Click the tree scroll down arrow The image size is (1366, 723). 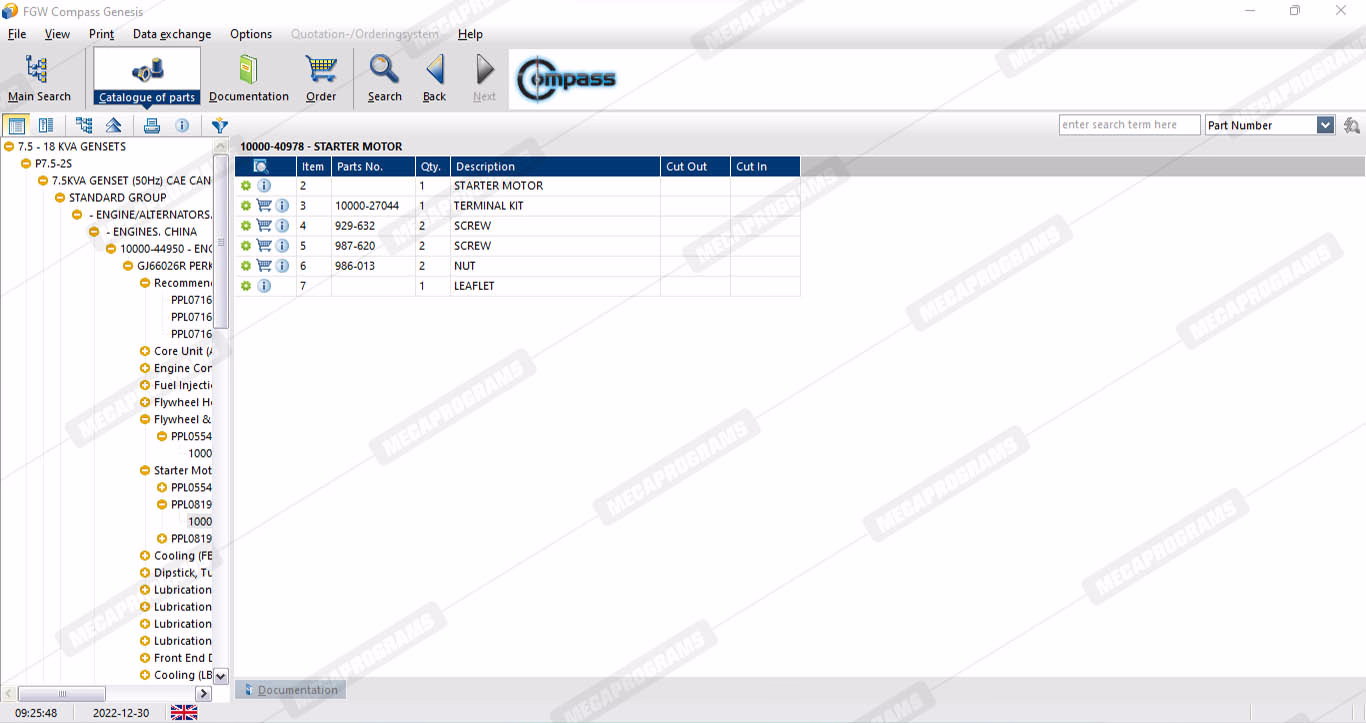(x=221, y=676)
